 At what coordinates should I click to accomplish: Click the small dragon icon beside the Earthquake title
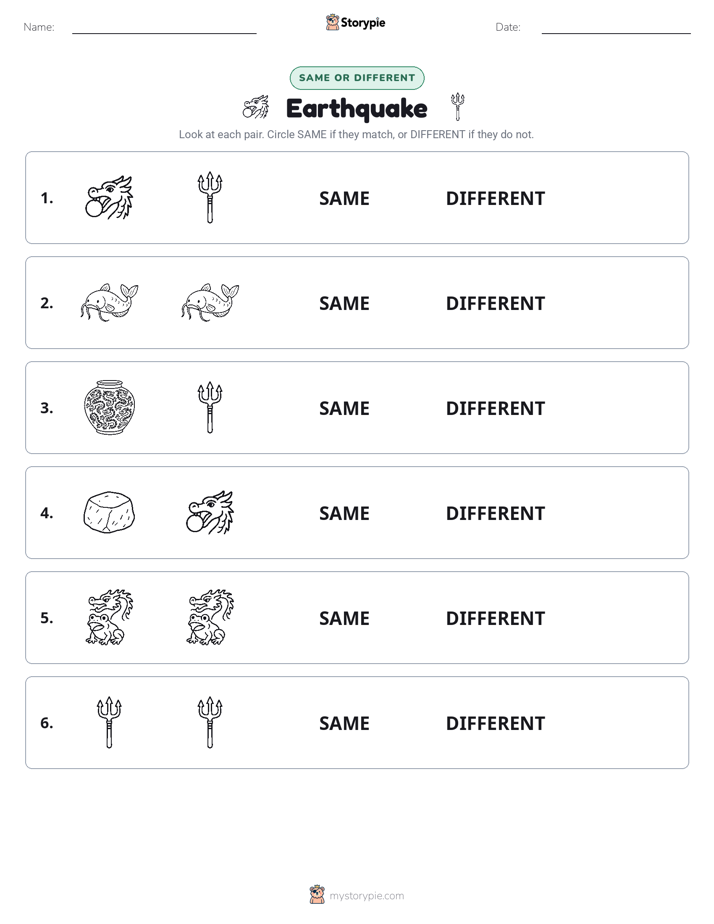[x=256, y=107]
